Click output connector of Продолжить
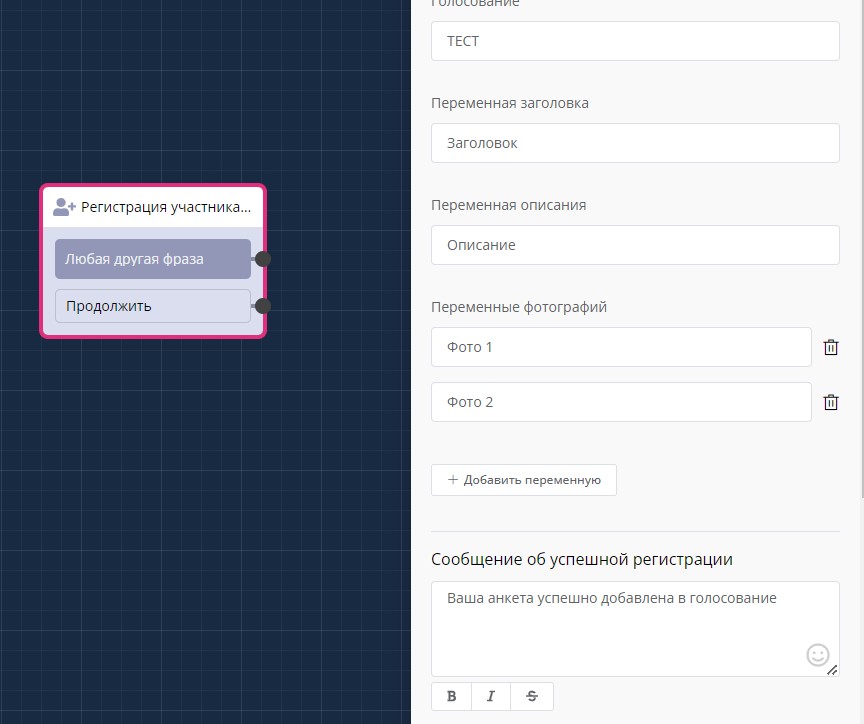The image size is (864, 724). (262, 306)
